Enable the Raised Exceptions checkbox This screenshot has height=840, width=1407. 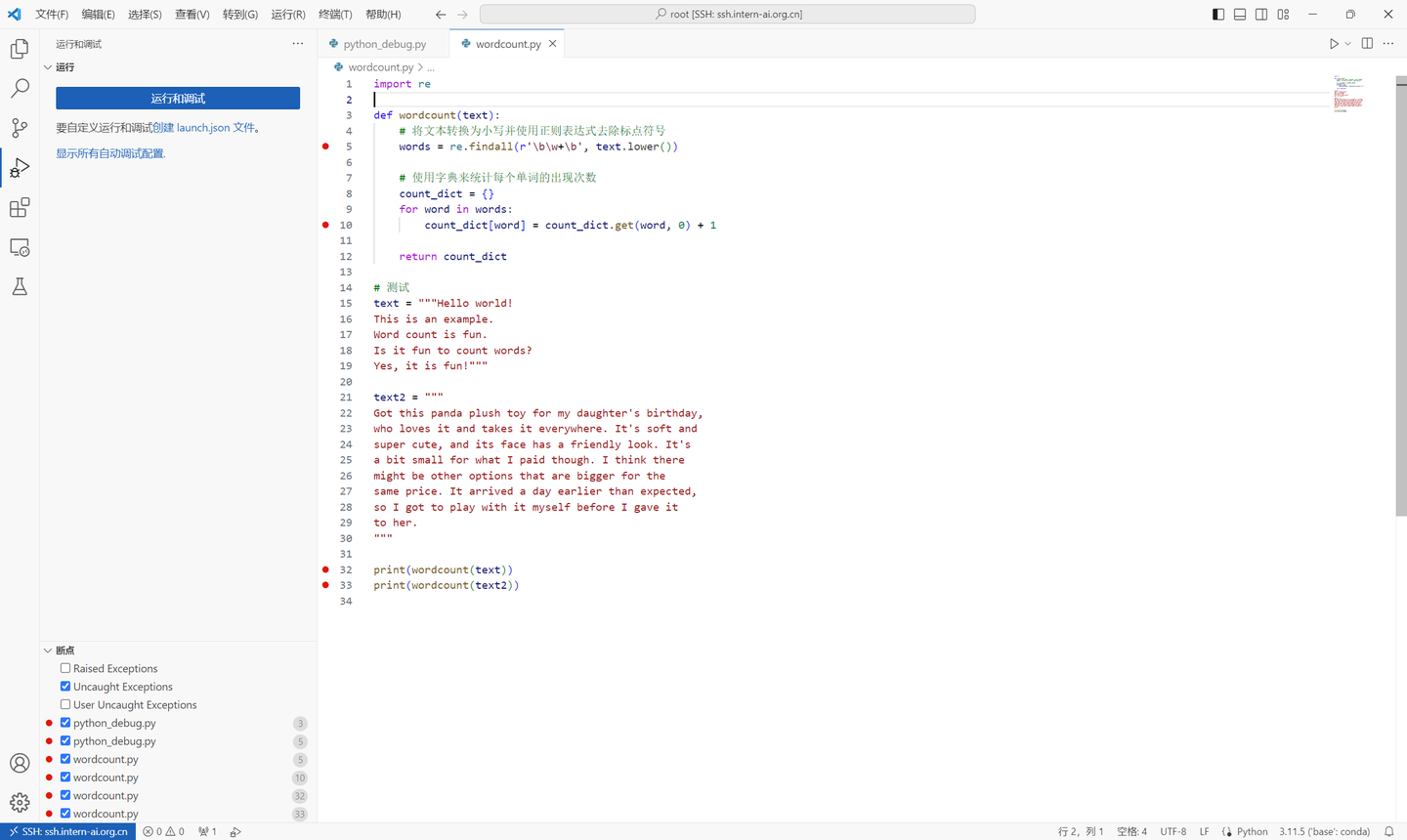click(65, 669)
